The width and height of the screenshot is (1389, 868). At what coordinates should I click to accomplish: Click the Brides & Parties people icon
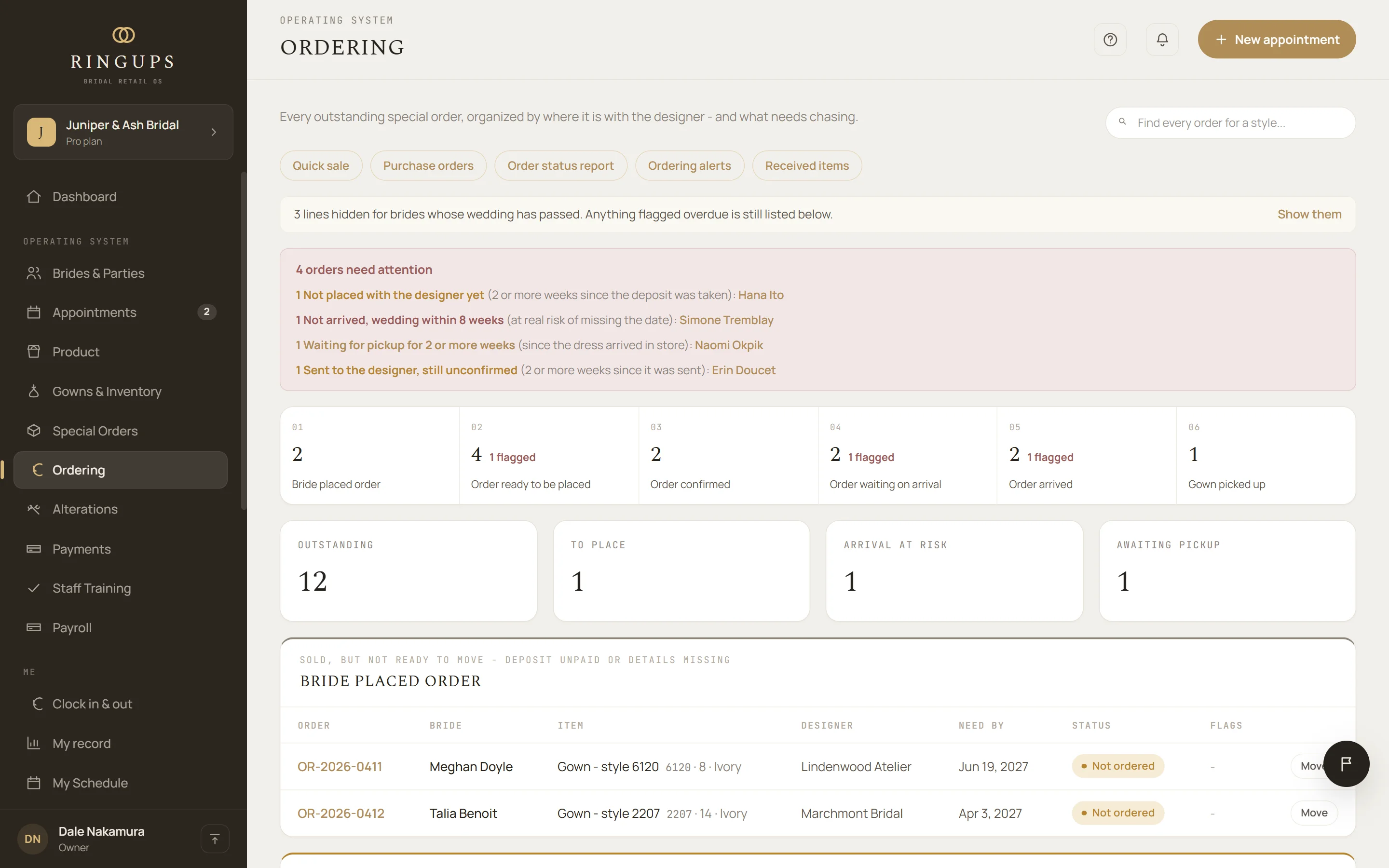[34, 273]
